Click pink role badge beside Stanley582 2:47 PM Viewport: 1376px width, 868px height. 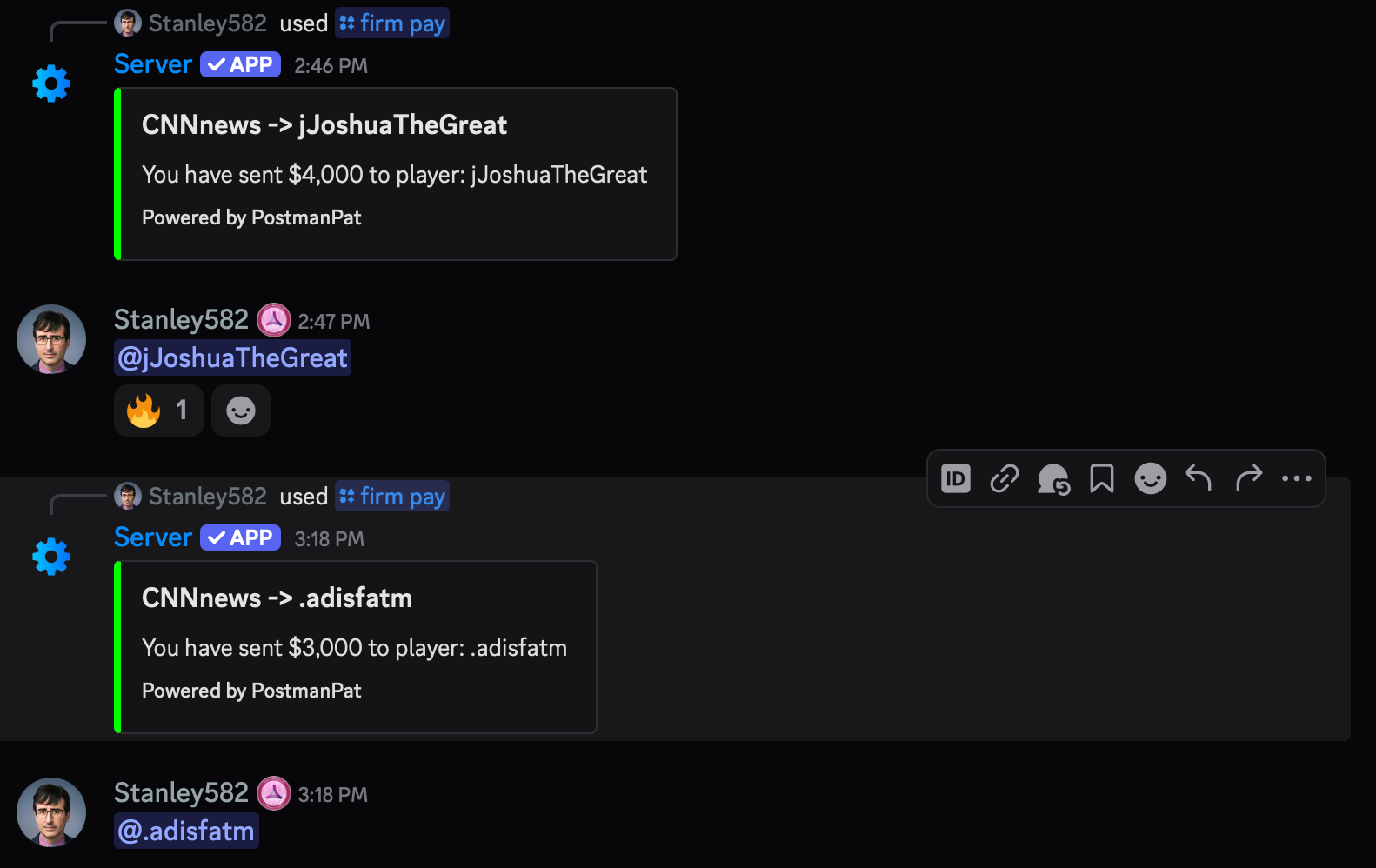tap(274, 320)
